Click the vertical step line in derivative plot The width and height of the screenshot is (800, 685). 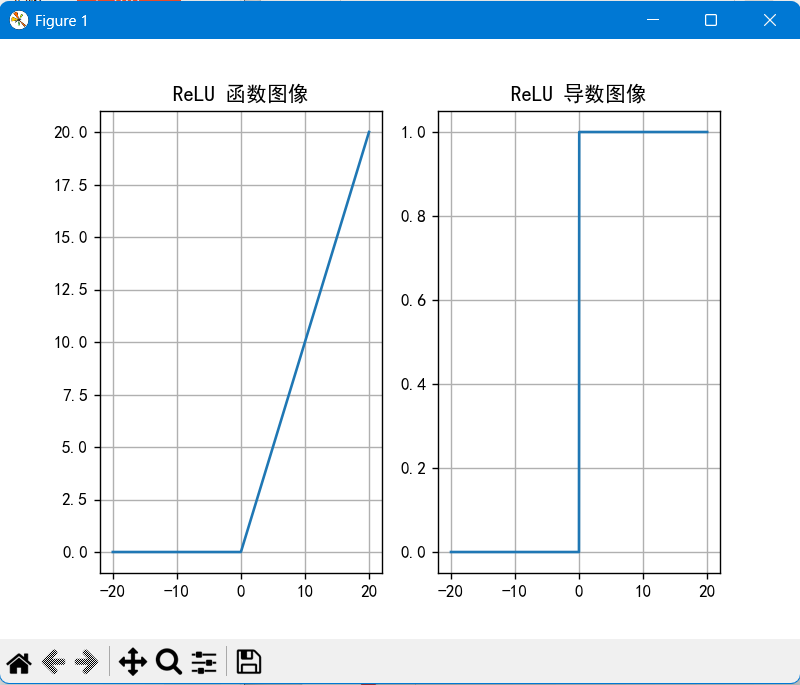[x=579, y=342]
